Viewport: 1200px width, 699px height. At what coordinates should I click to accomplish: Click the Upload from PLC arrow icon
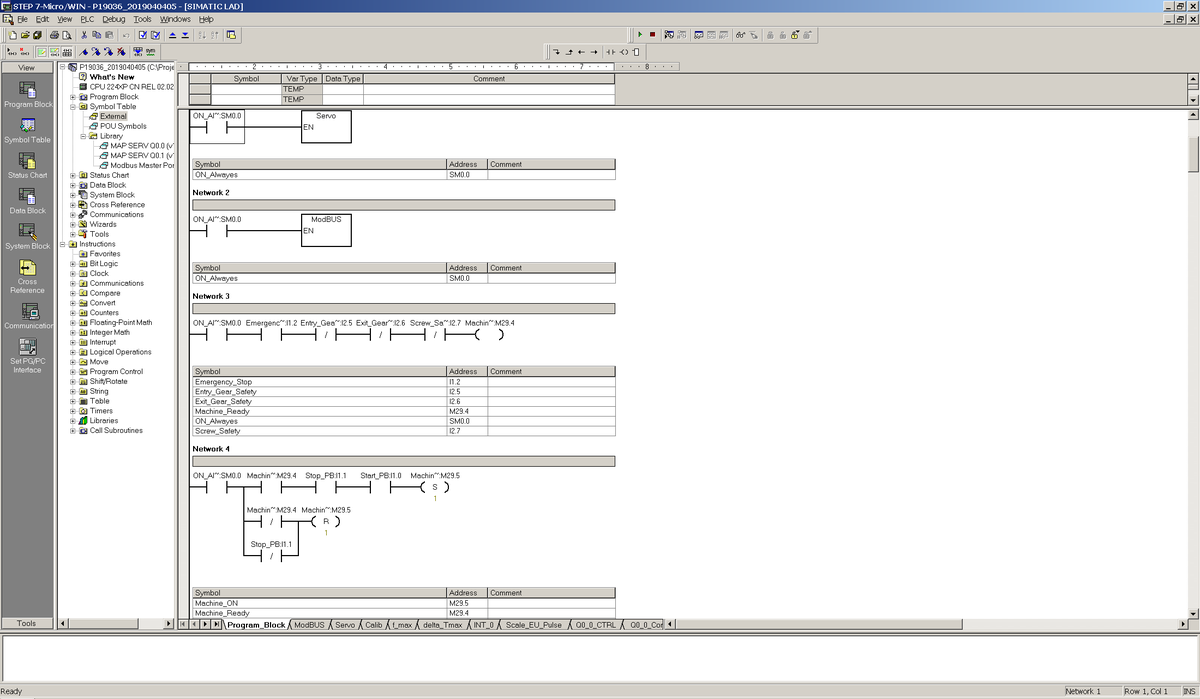[x=172, y=35]
